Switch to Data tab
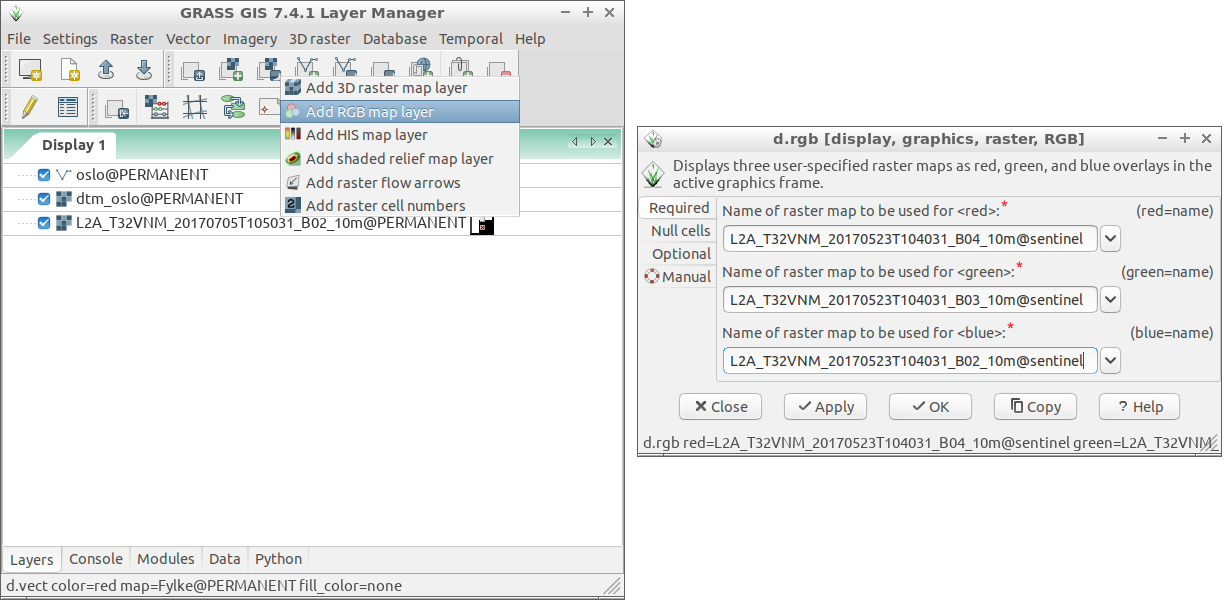Viewport: 1225px width, 600px height. [225, 559]
